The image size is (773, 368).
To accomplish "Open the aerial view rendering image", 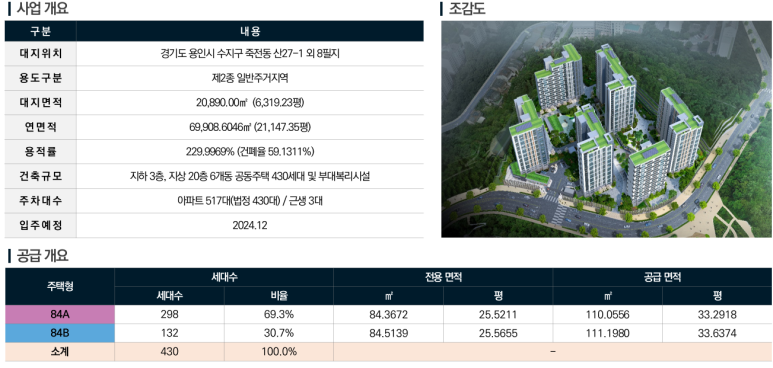I will coord(606,129).
